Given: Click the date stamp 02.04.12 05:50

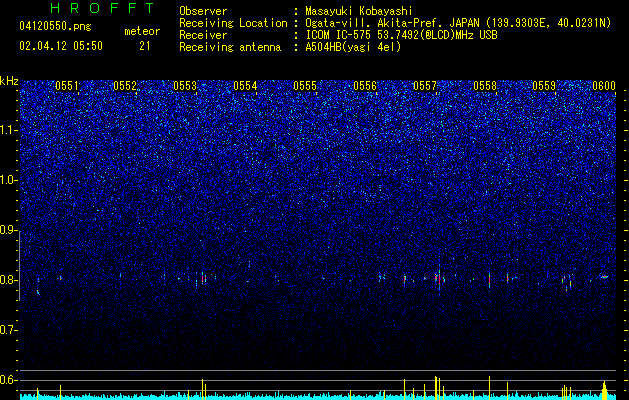Looking at the screenshot, I should (61, 46).
